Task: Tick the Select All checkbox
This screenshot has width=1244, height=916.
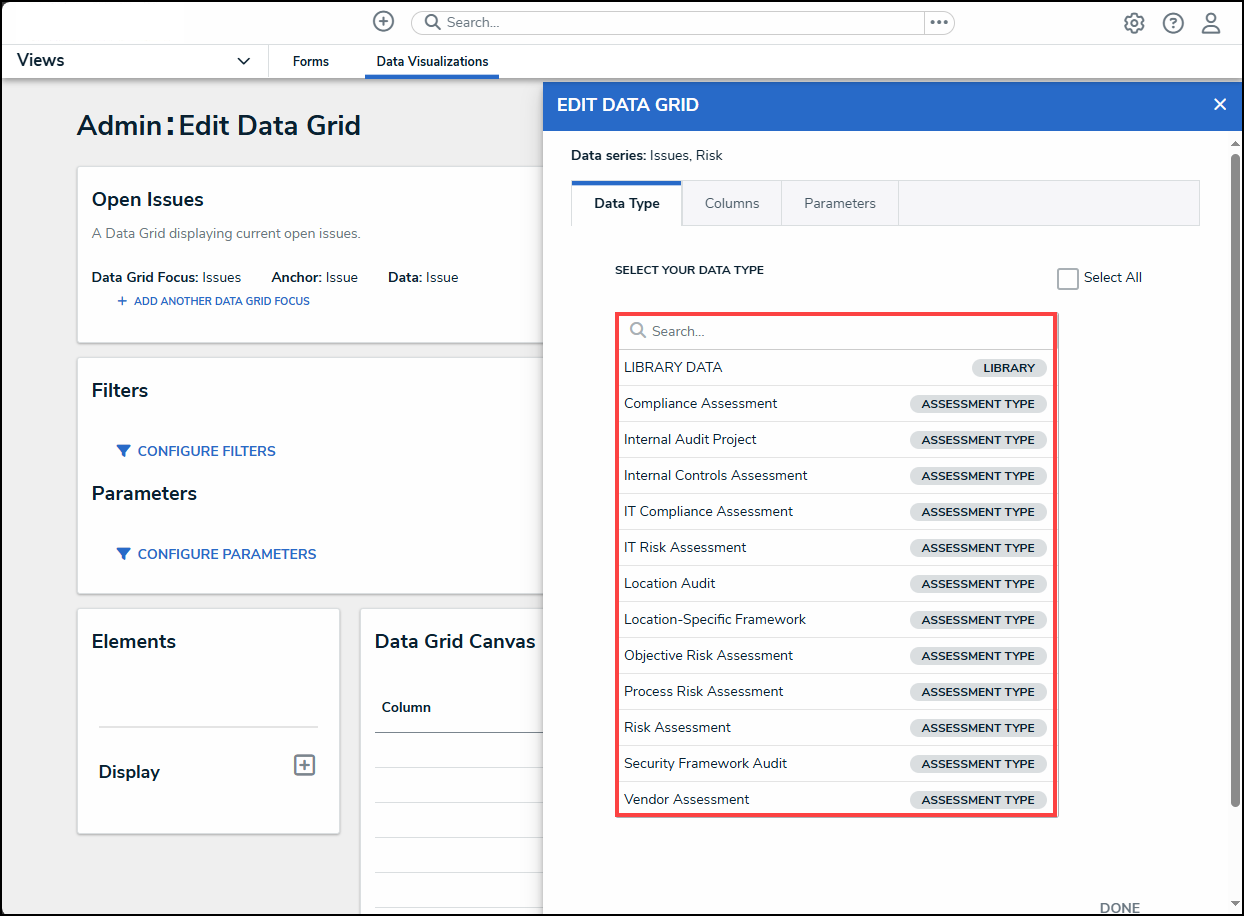Action: [1068, 278]
